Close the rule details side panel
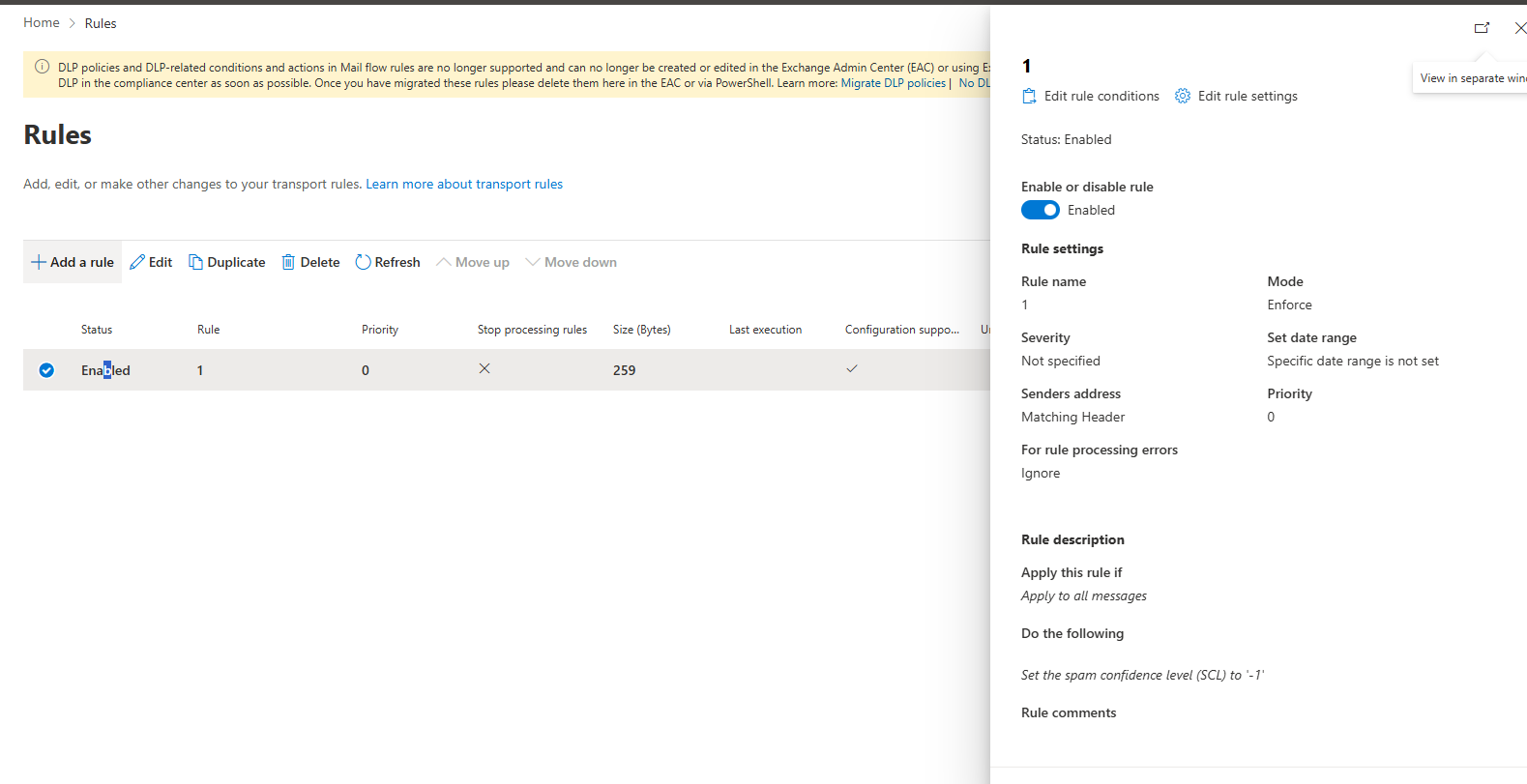This screenshot has height=784, width=1527. (x=1519, y=28)
